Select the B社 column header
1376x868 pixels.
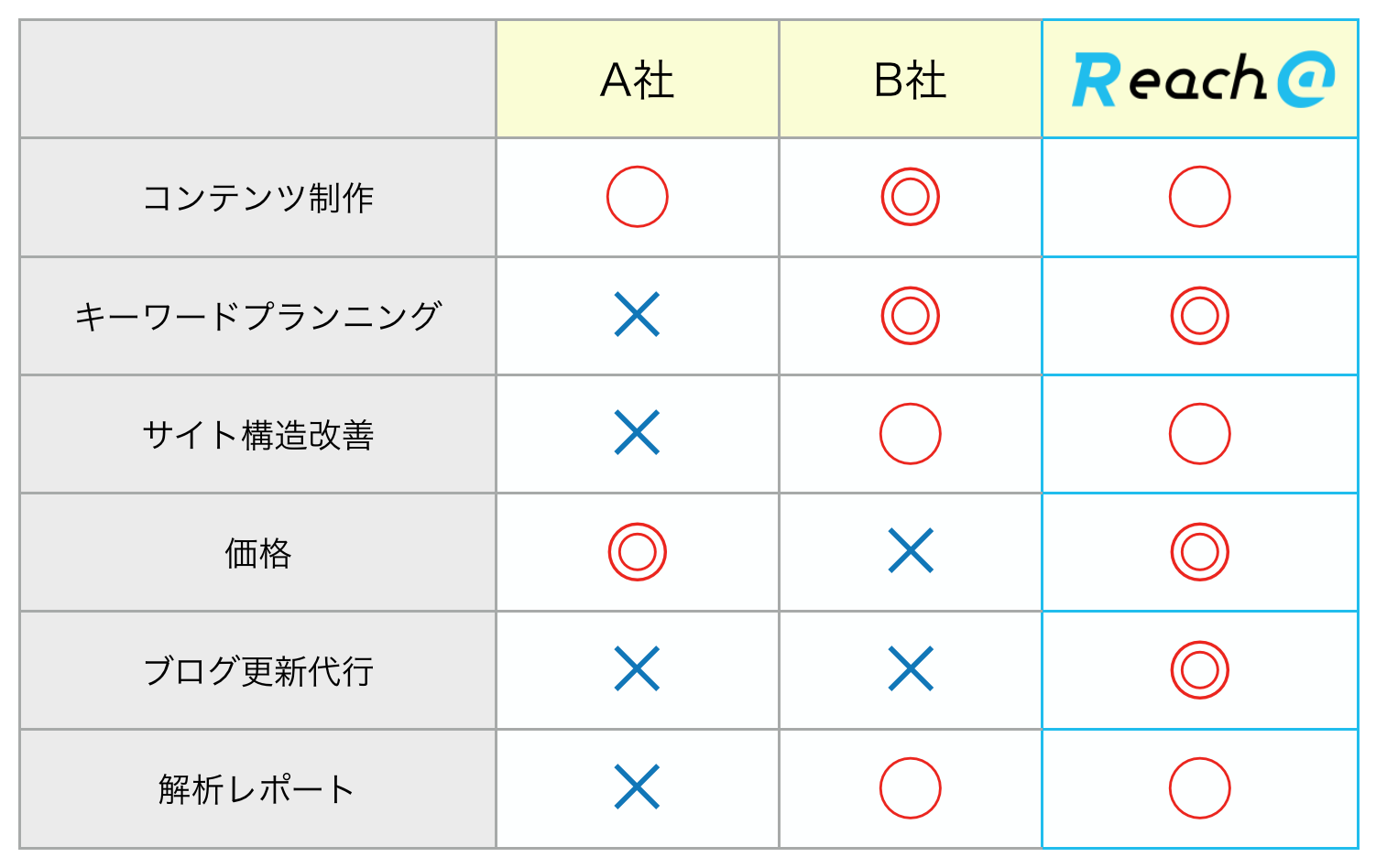(x=911, y=80)
